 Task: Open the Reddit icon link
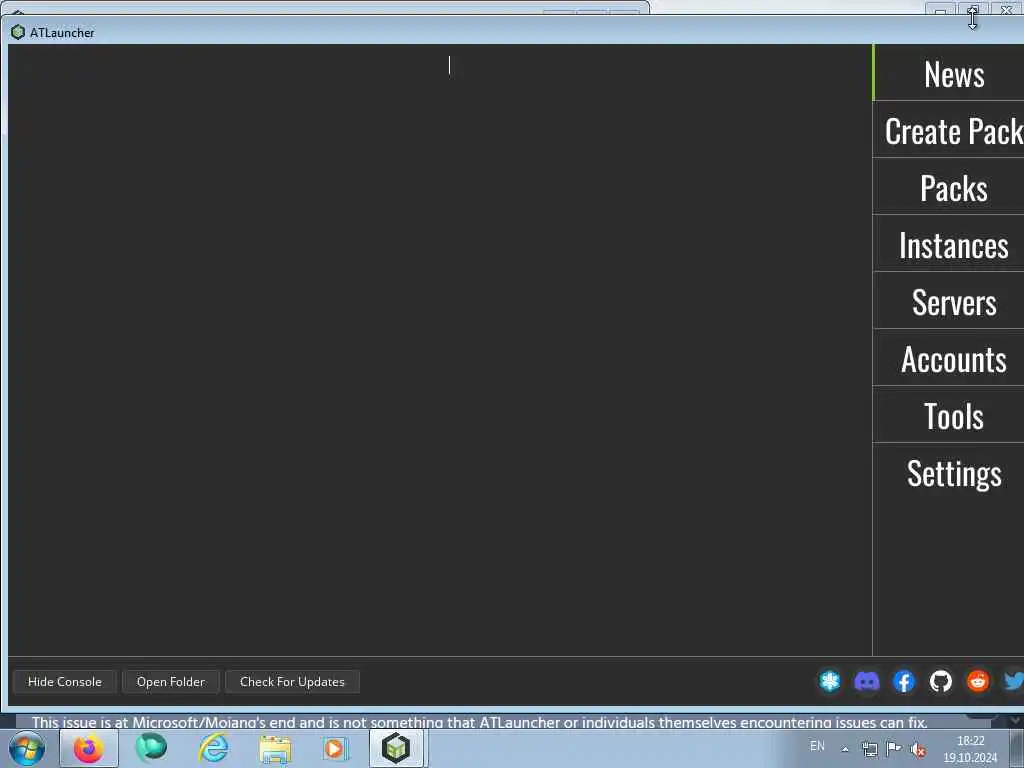coord(978,681)
